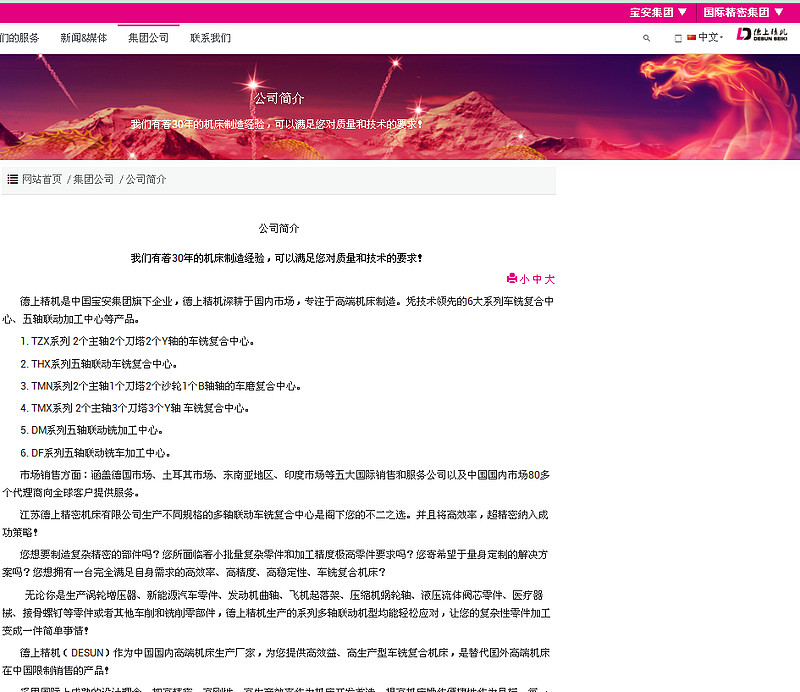Set font size to 中

(x=537, y=279)
